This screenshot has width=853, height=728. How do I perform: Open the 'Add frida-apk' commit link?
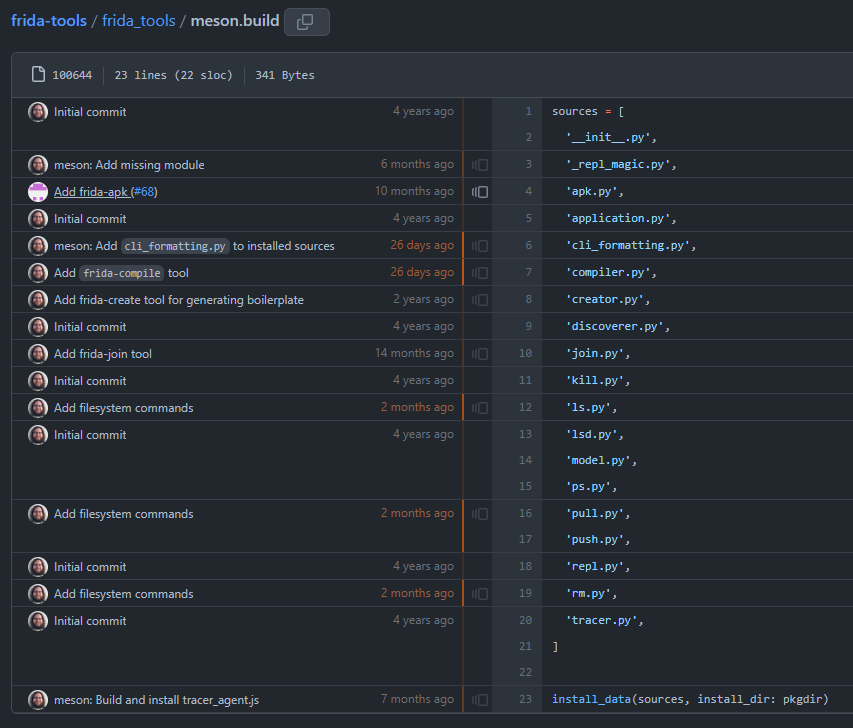click(x=92, y=192)
